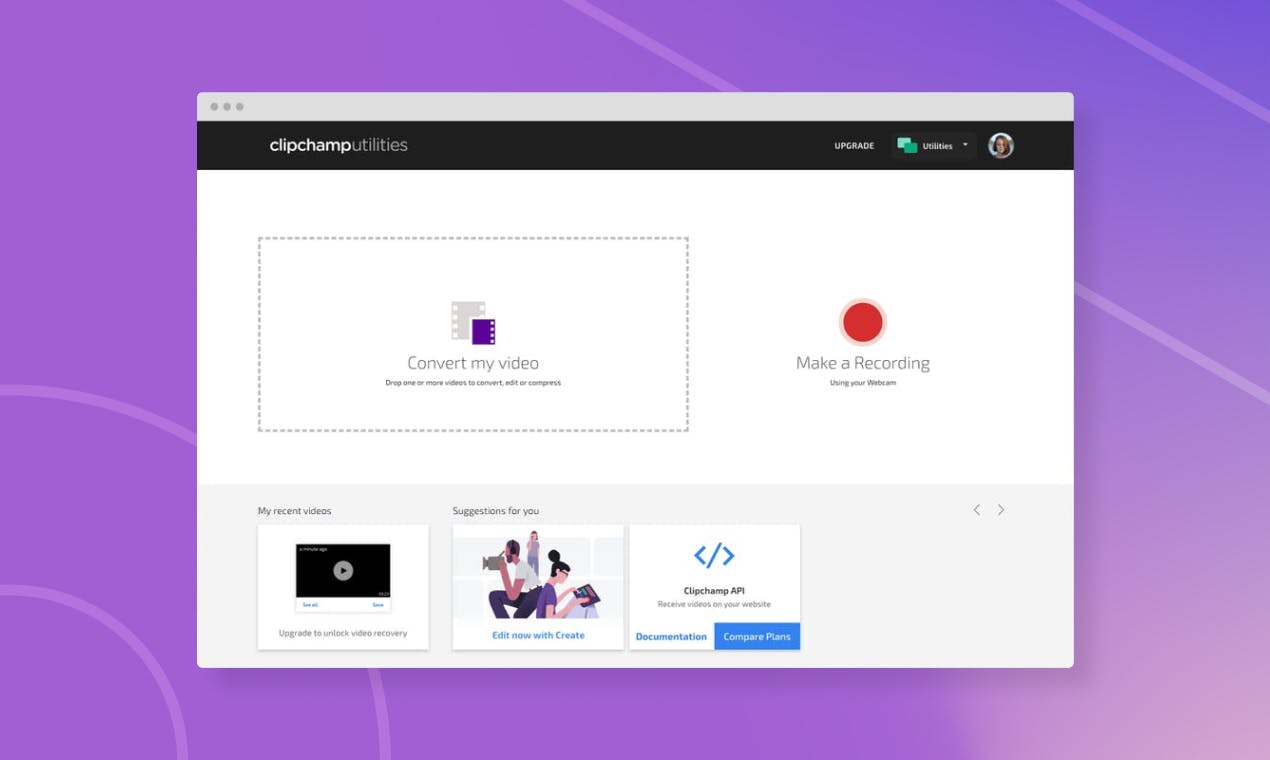Open the user profile avatar menu
Viewport: 1270px width, 760px height.
coord(1001,146)
